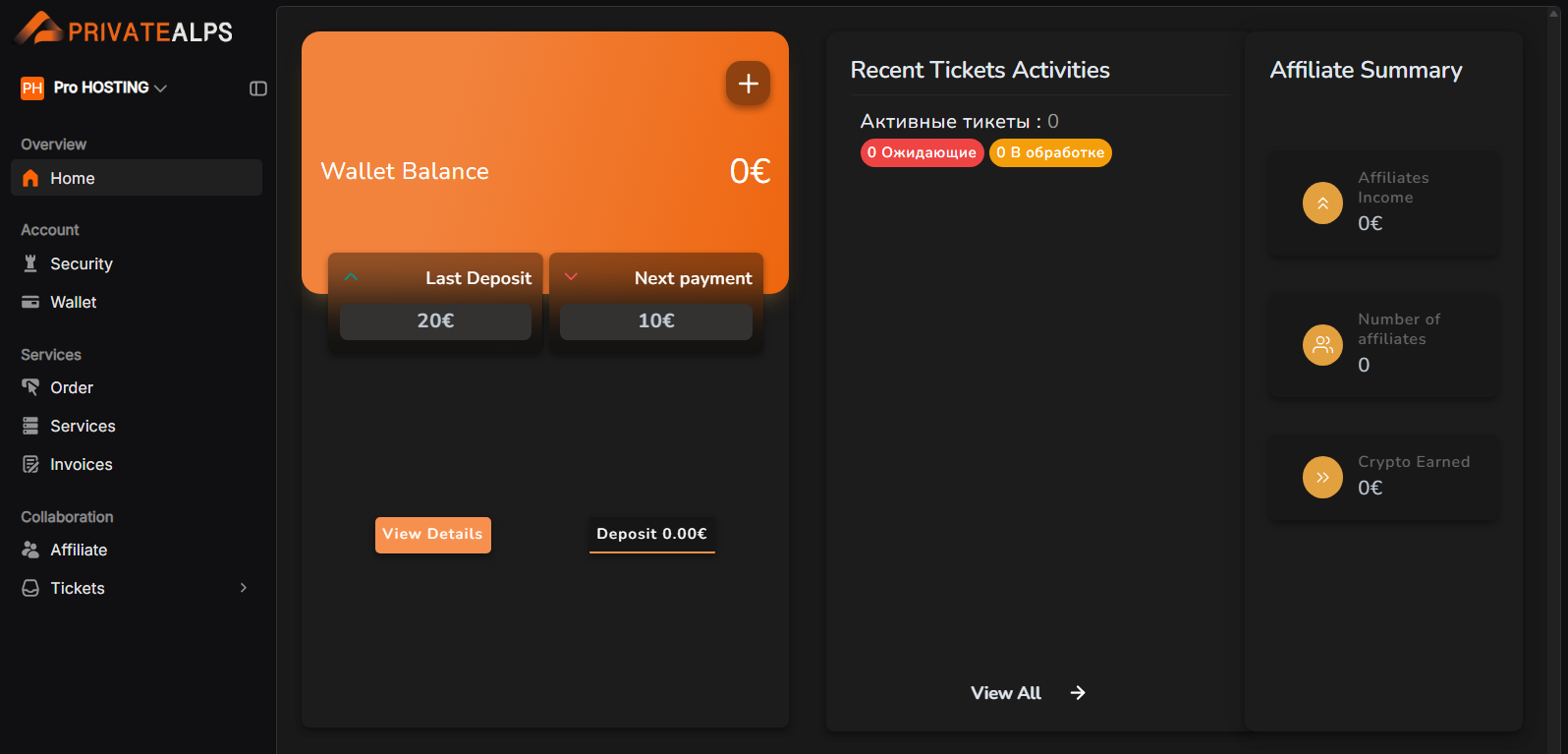
Task: Click the plus button on wallet card
Action: (x=748, y=84)
